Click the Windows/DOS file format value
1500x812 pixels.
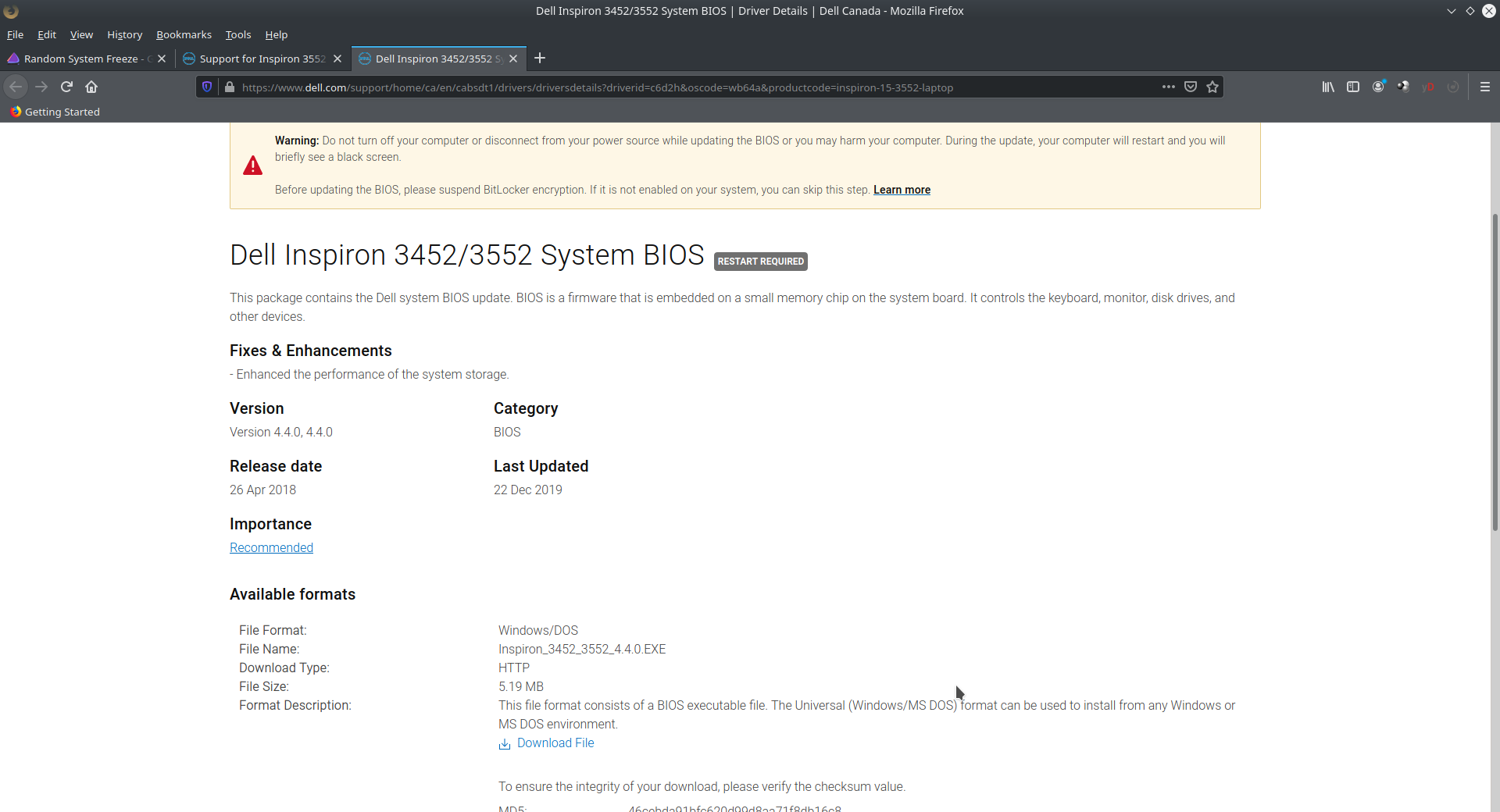(538, 630)
